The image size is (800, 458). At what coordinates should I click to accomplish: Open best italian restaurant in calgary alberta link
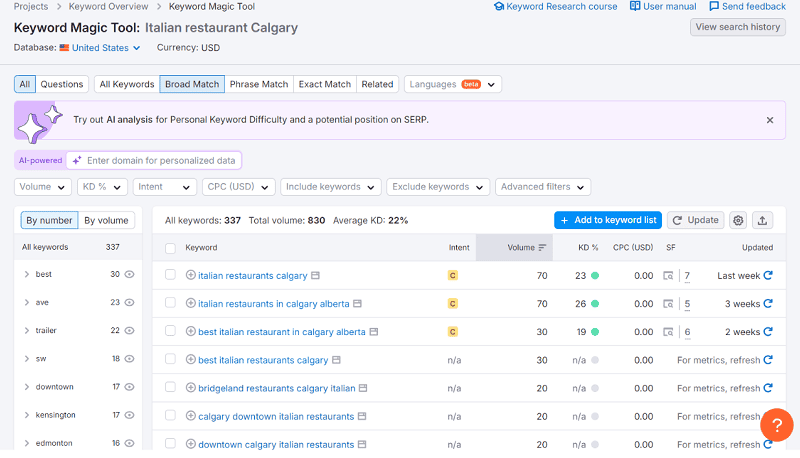click(x=281, y=332)
